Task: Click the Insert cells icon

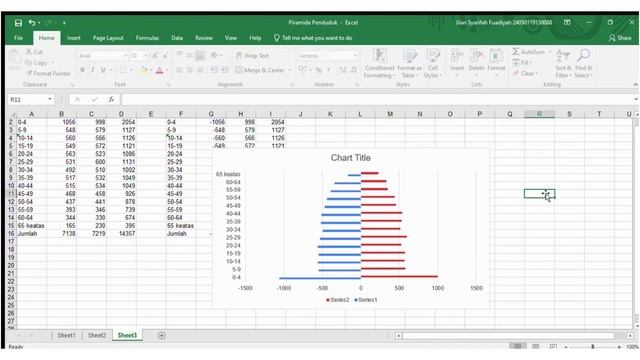Action: pyautogui.click(x=457, y=56)
